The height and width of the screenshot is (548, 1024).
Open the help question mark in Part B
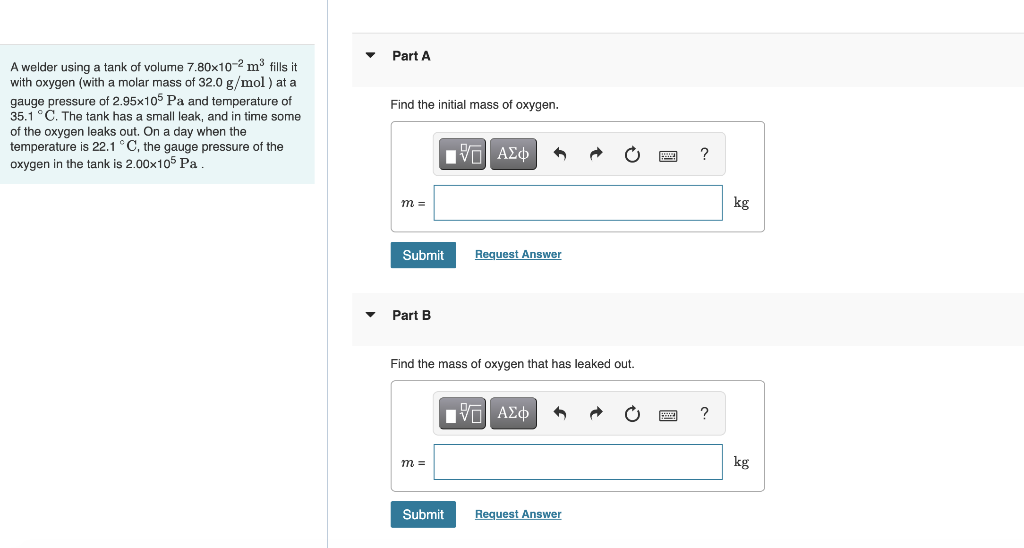pyautogui.click(x=704, y=413)
